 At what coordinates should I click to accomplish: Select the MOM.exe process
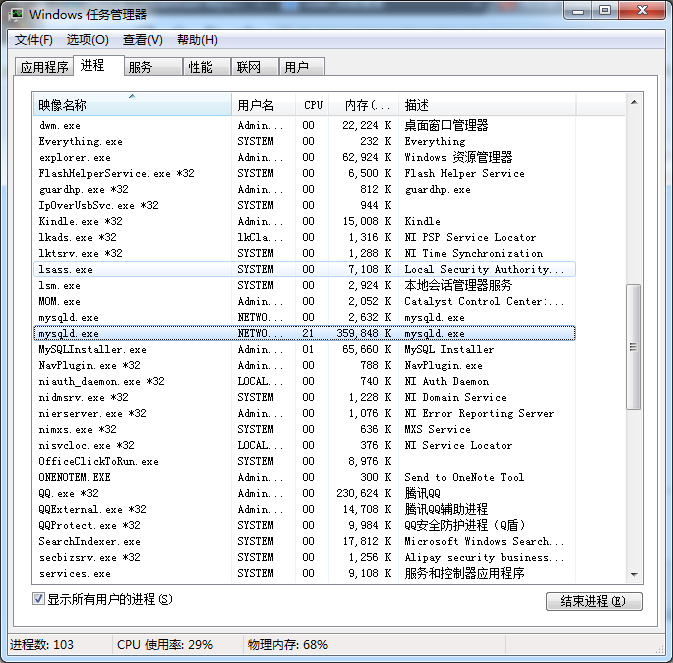304,301
